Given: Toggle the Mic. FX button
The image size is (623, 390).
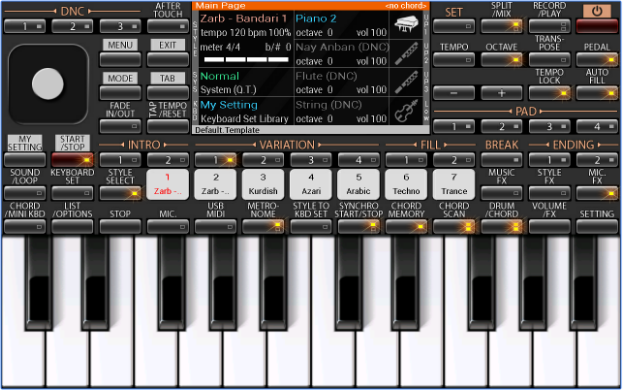Looking at the screenshot, I should click(597, 193).
